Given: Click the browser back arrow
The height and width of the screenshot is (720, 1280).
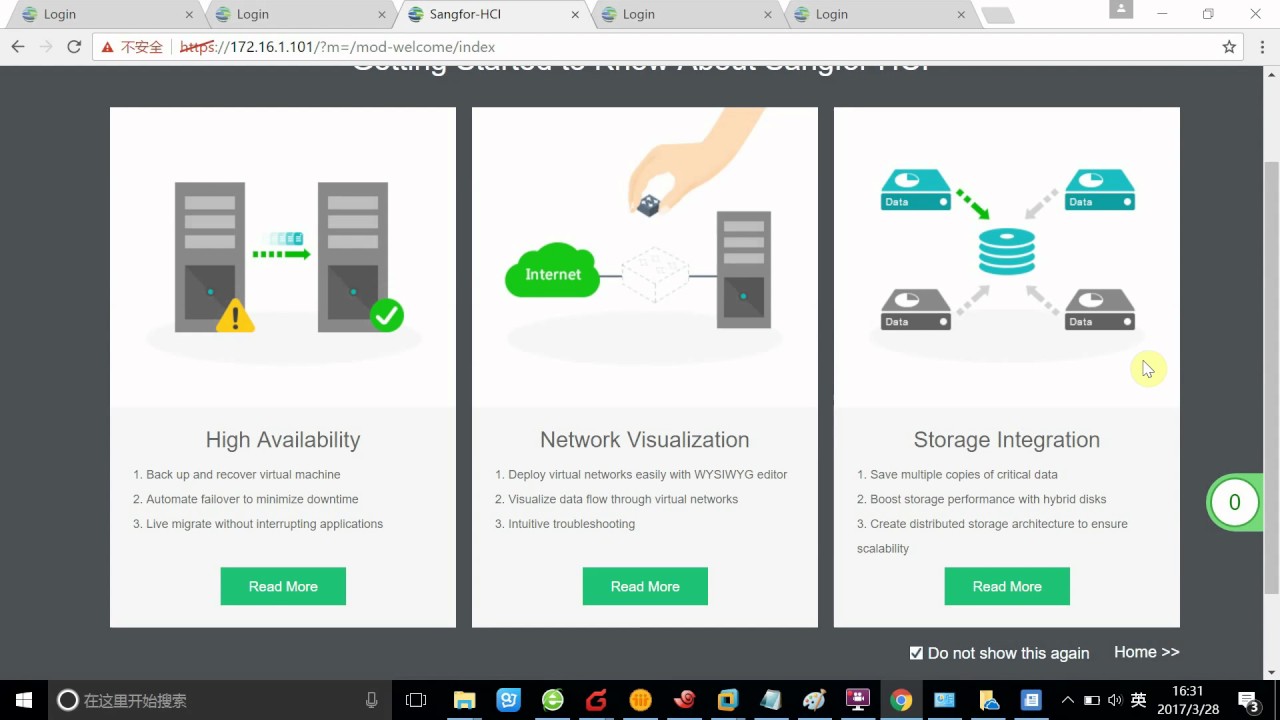Looking at the screenshot, I should tap(18, 47).
